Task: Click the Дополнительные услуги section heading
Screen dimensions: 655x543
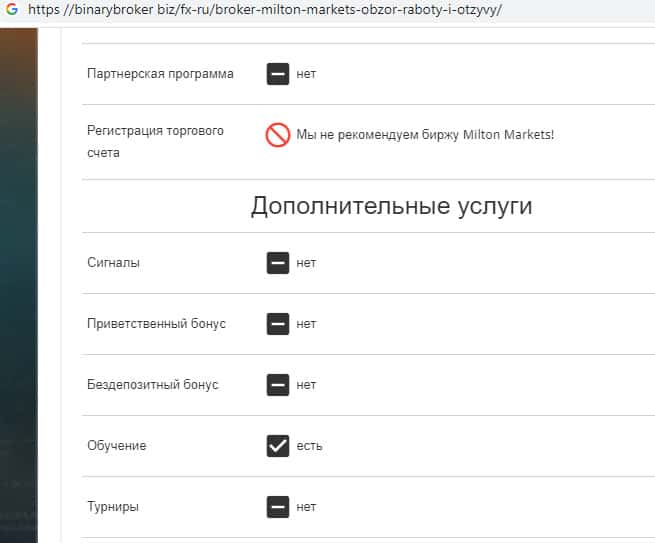Action: (x=391, y=207)
